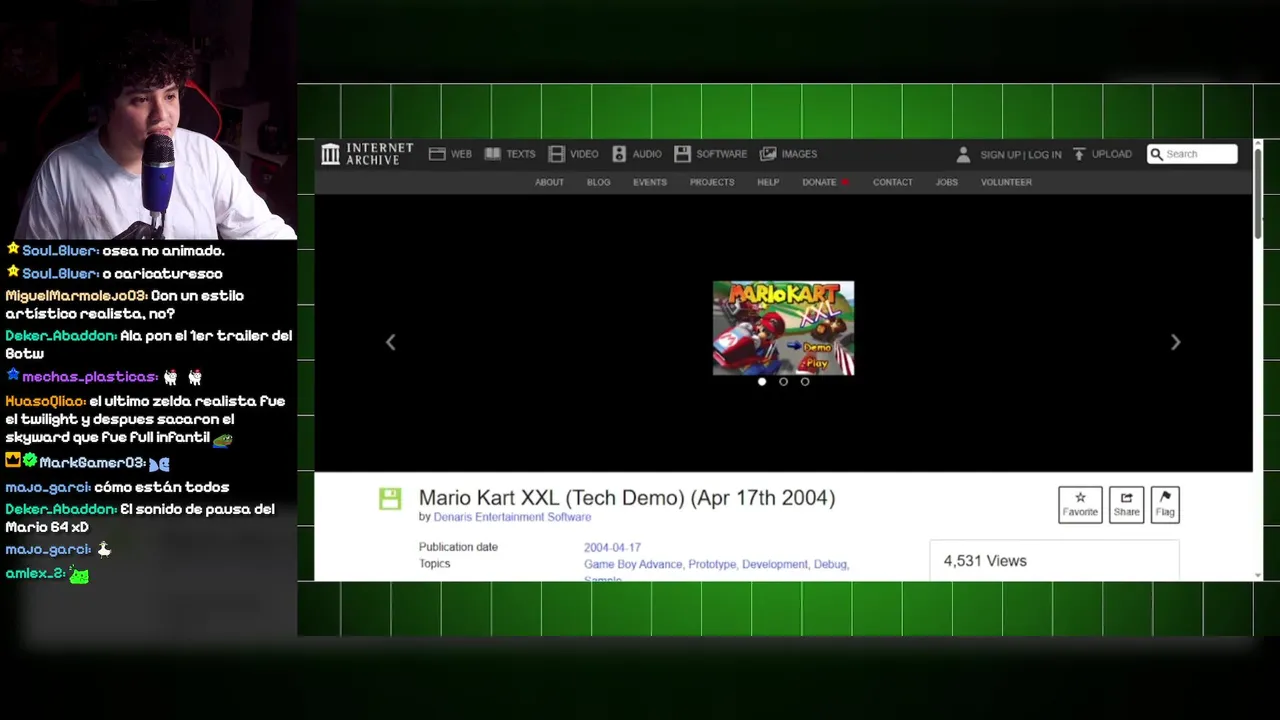Screen dimensions: 1280x720
Task: Click Soul_Bluer message 'o caricaturesco'
Action: pos(162,273)
